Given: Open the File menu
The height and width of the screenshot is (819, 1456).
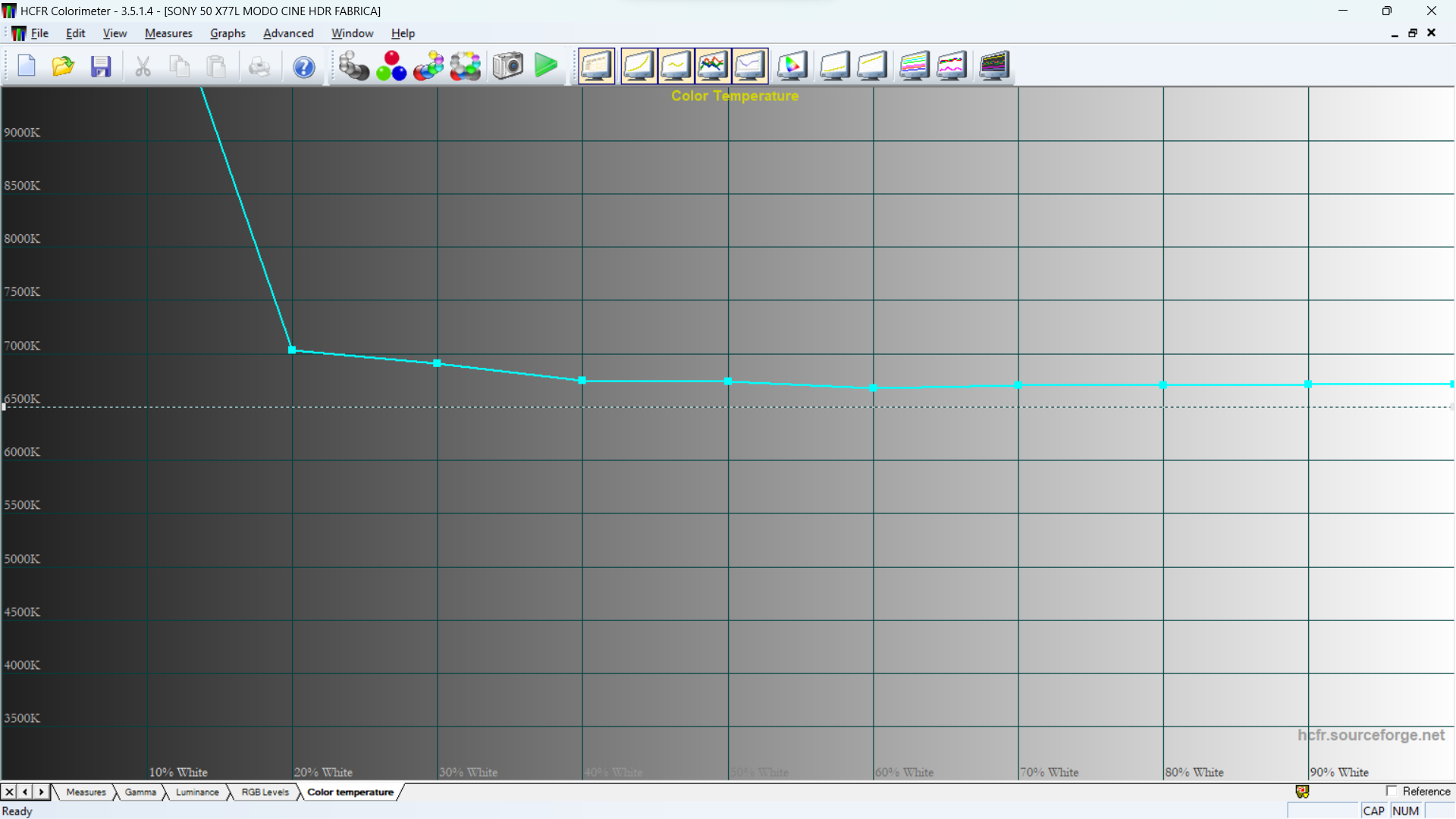Looking at the screenshot, I should pos(39,33).
